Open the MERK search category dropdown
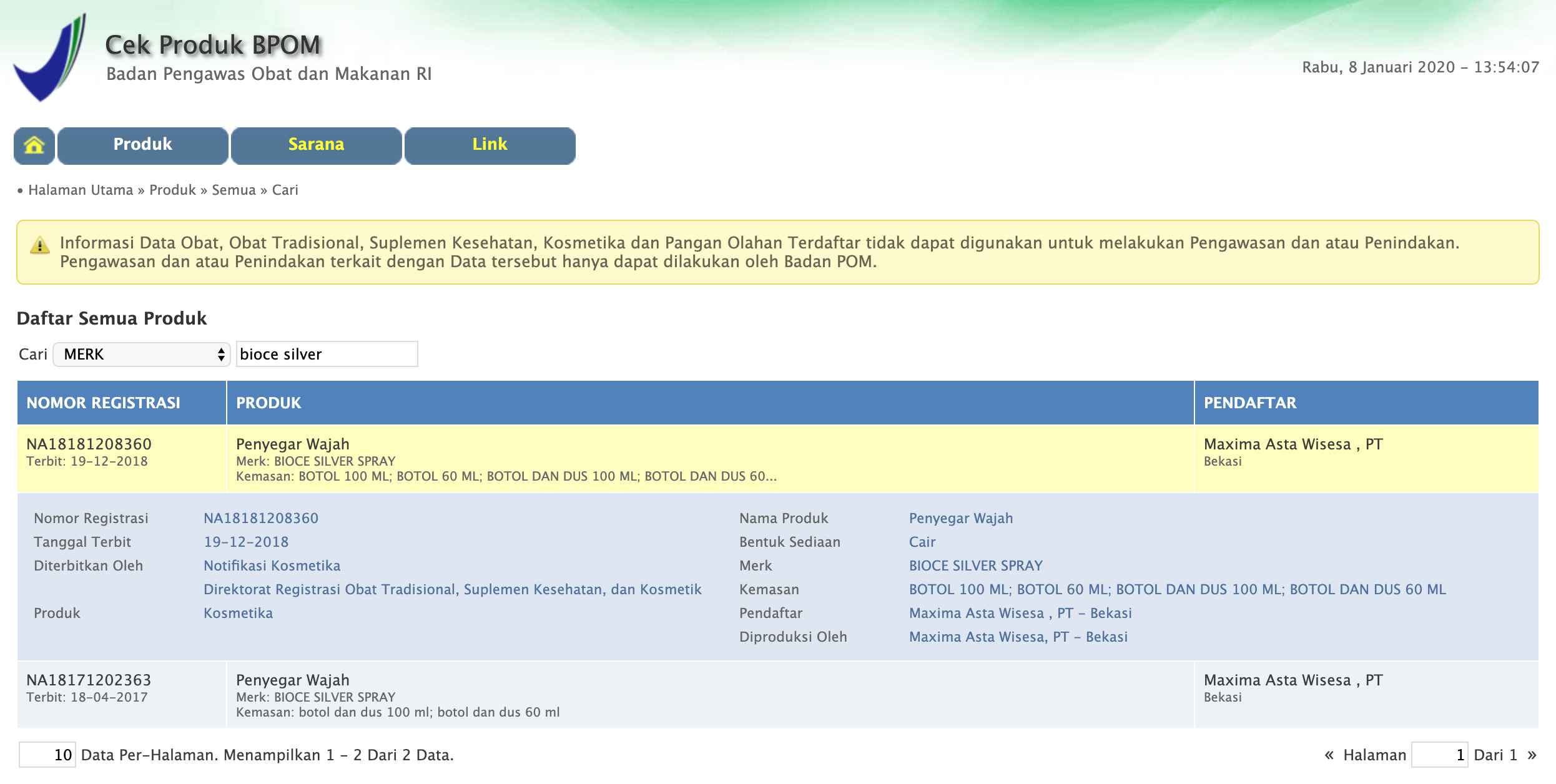 142,355
